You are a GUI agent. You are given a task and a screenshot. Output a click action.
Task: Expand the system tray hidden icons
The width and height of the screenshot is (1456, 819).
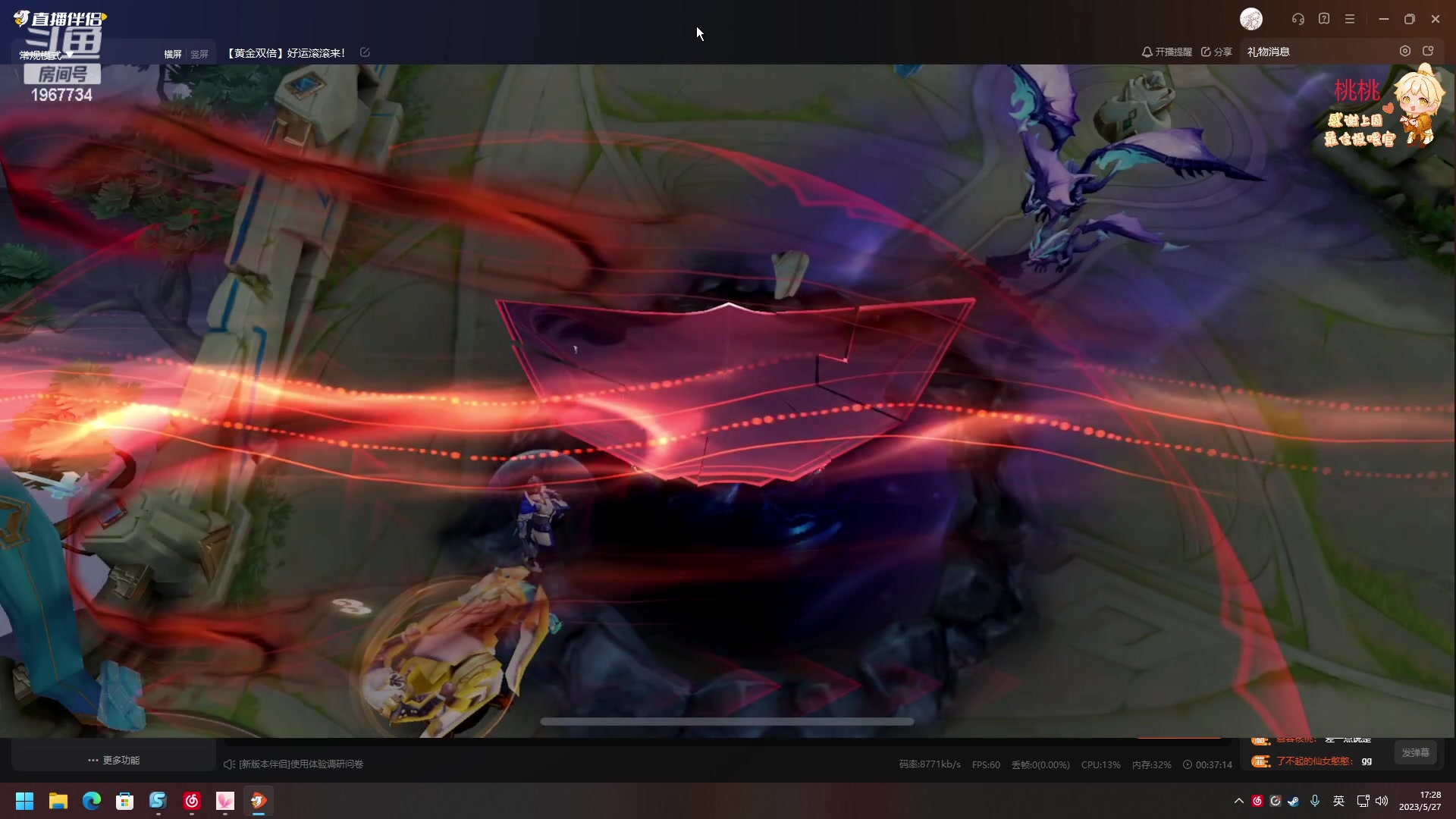[1239, 801]
